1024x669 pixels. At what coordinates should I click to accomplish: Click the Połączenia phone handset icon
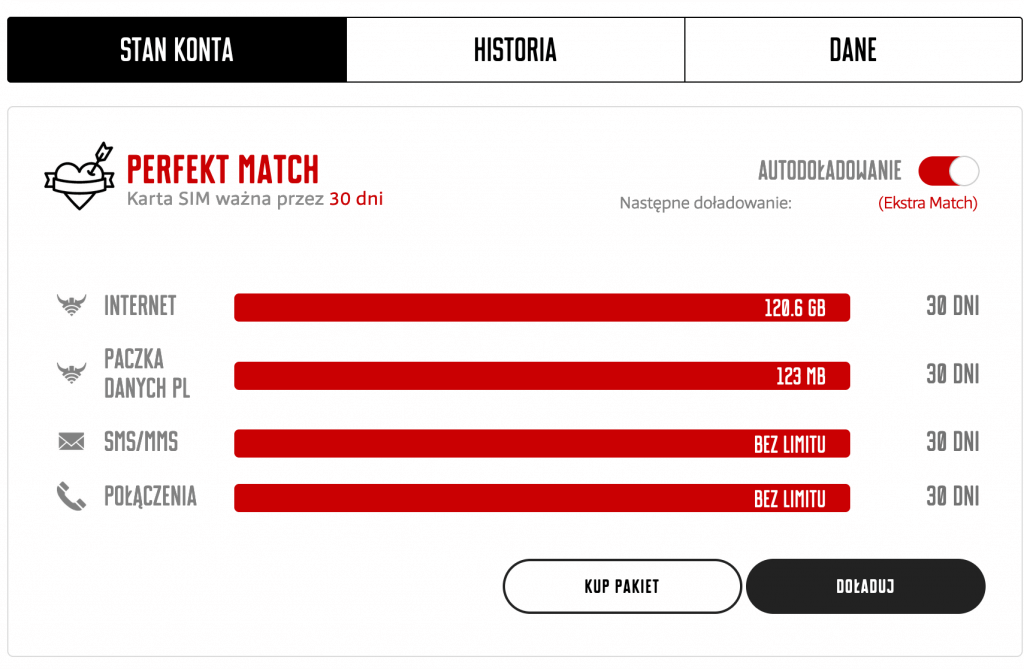pyautogui.click(x=72, y=497)
